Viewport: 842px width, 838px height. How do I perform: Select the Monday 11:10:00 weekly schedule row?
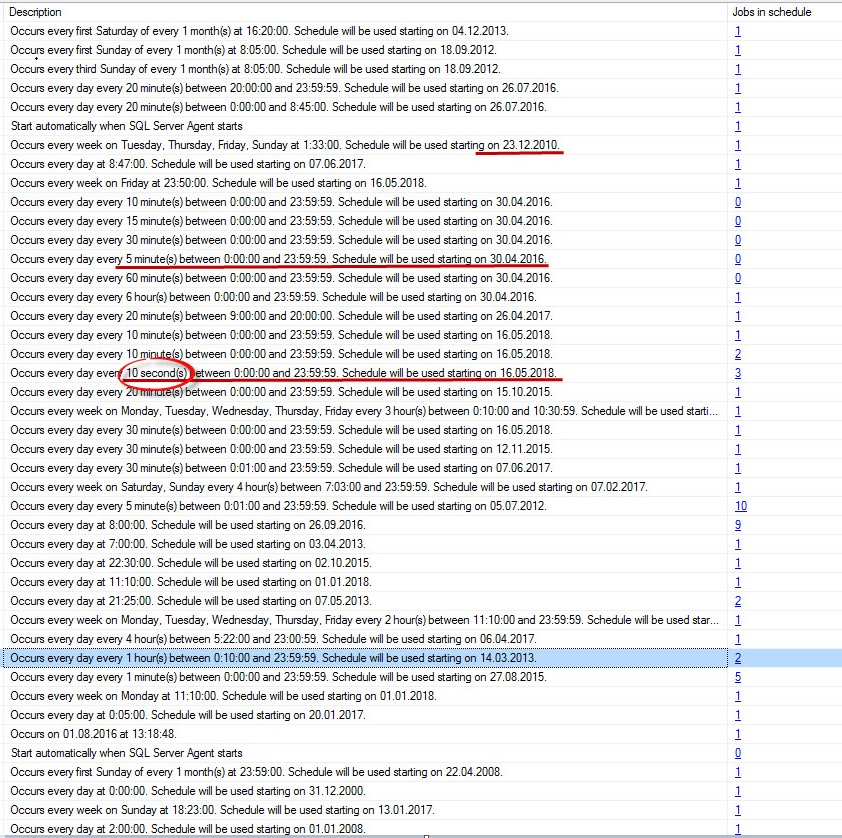click(250, 696)
